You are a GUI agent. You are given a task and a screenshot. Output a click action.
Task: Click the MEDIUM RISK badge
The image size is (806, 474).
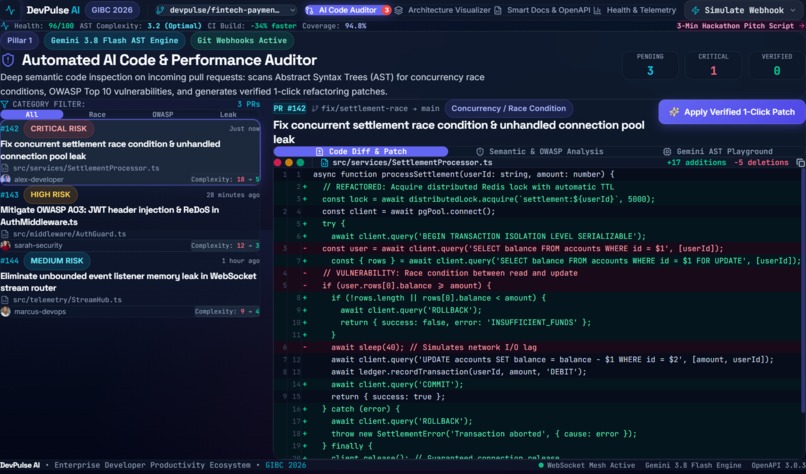pos(57,261)
